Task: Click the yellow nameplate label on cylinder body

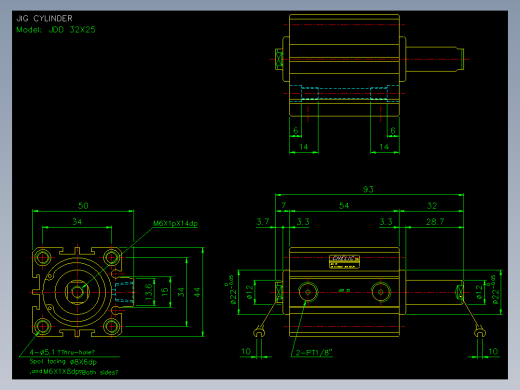Action: point(344,261)
